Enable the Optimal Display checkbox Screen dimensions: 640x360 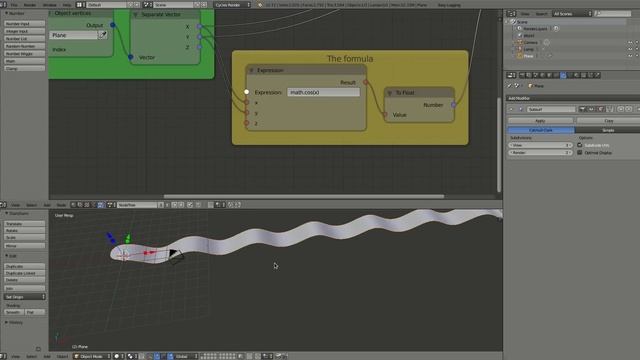tap(580, 153)
